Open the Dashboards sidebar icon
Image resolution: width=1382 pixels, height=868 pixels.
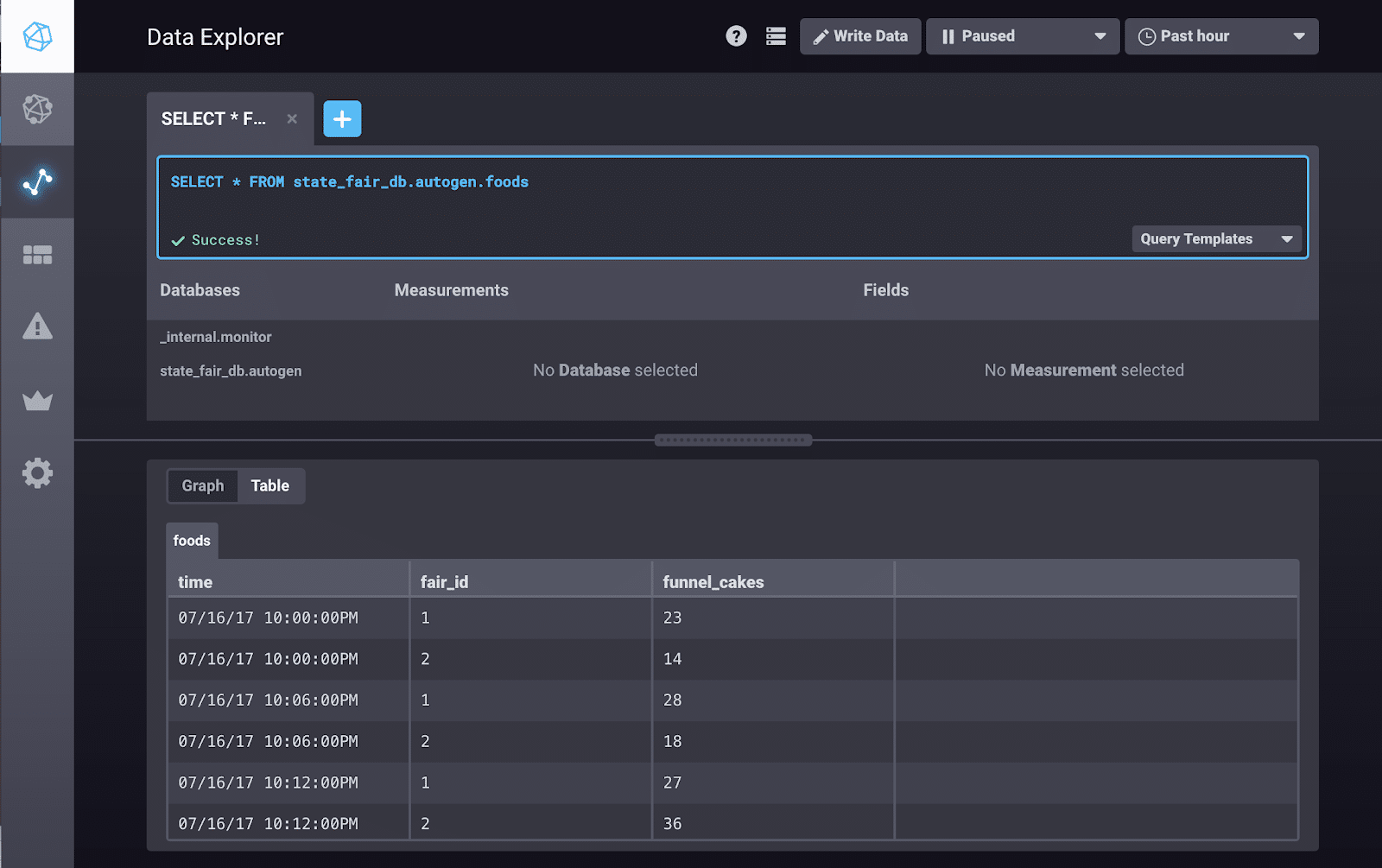37,255
